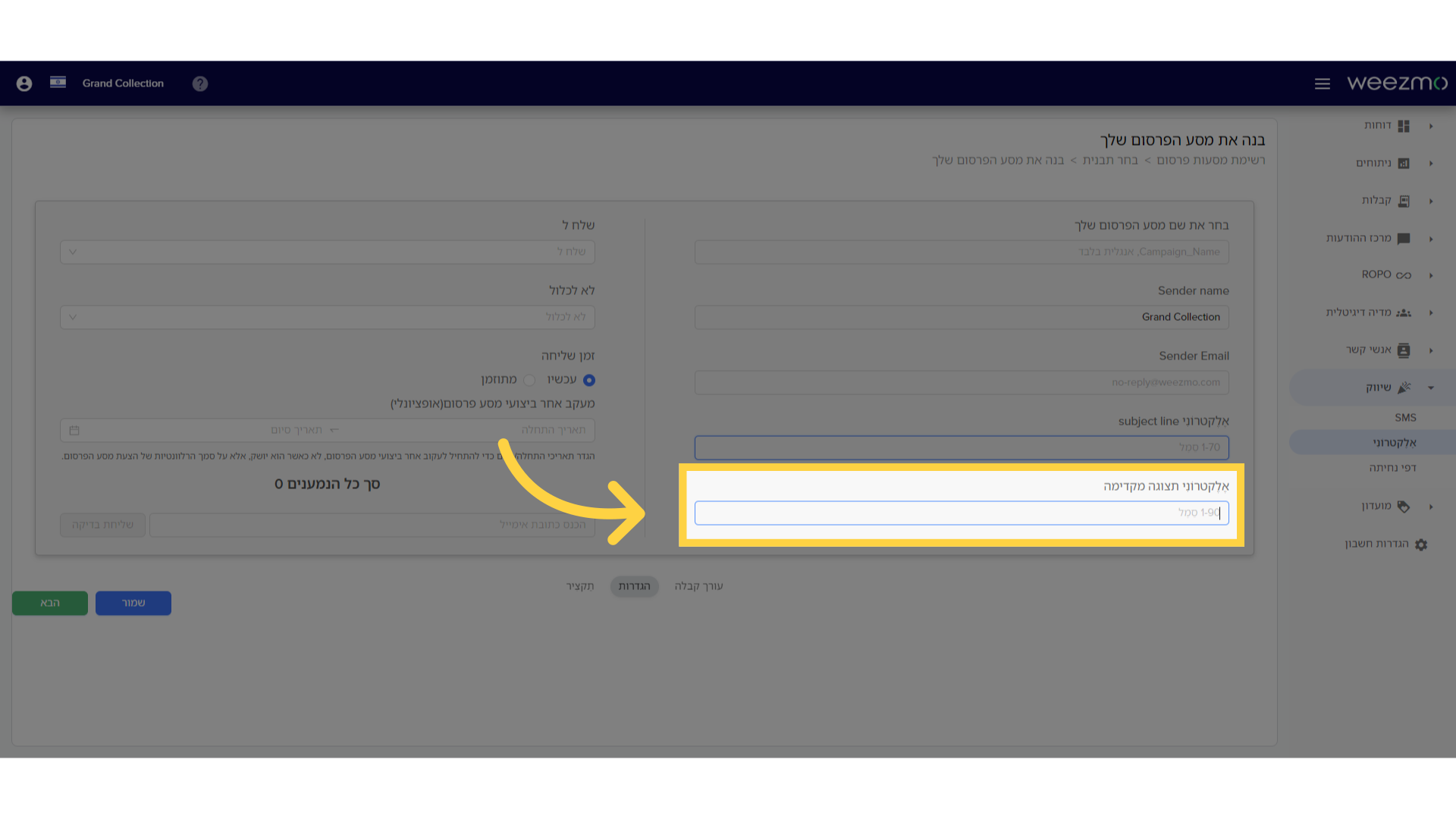The image size is (1456, 819).
Task: Expand the מדיה דיגיטלית sidebar arrow
Action: [x=1431, y=312]
